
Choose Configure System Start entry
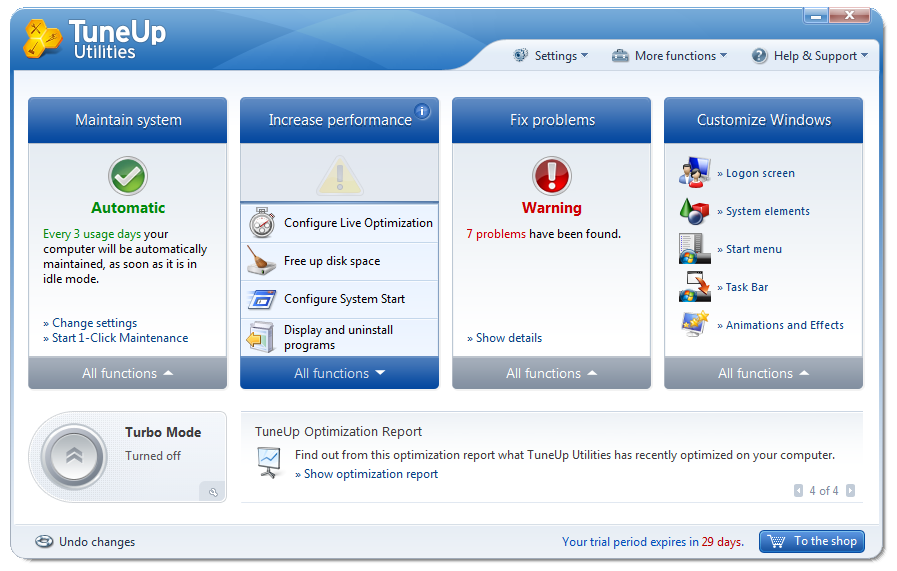click(340, 299)
